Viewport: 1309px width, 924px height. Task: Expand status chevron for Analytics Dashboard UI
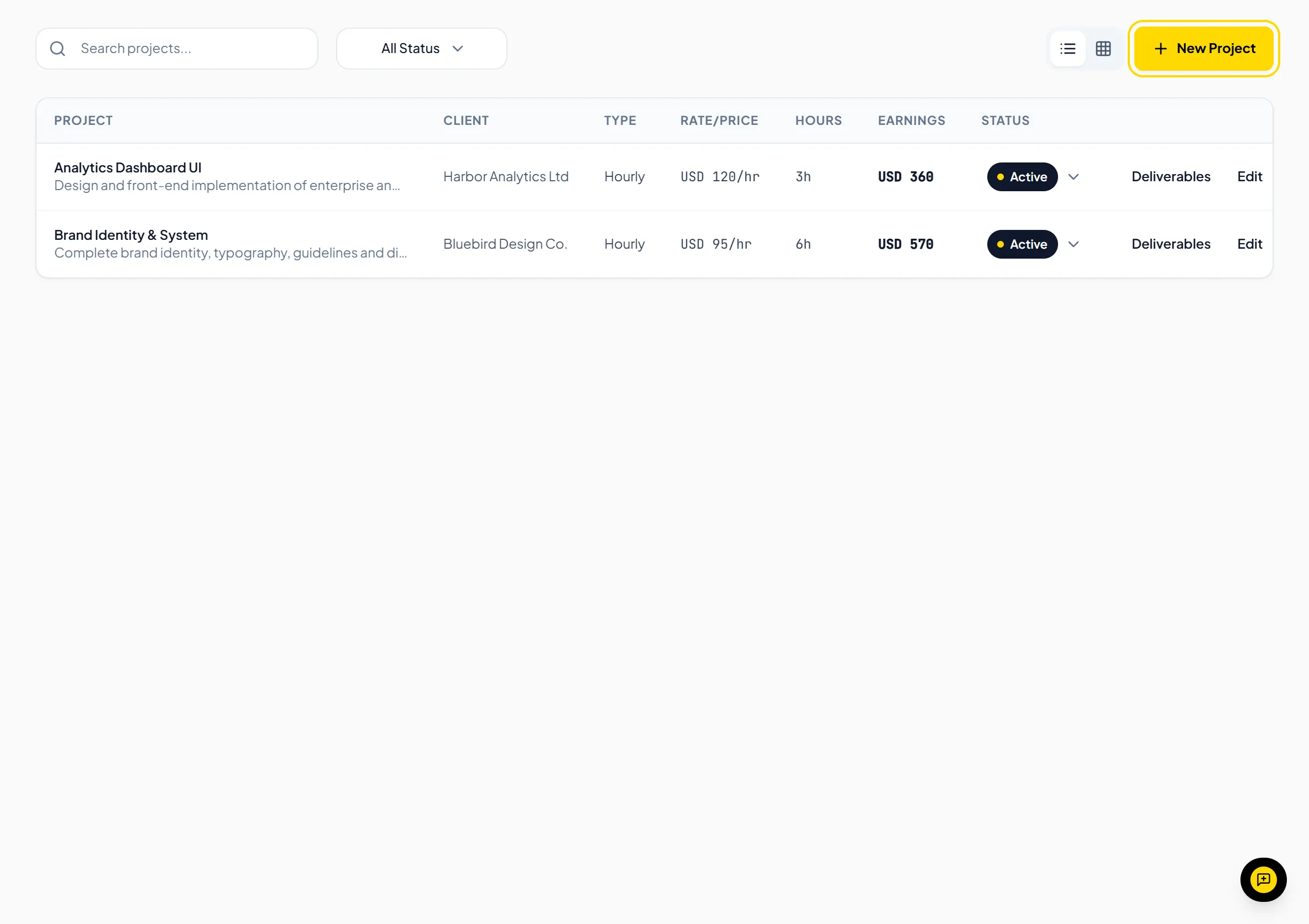1073,177
